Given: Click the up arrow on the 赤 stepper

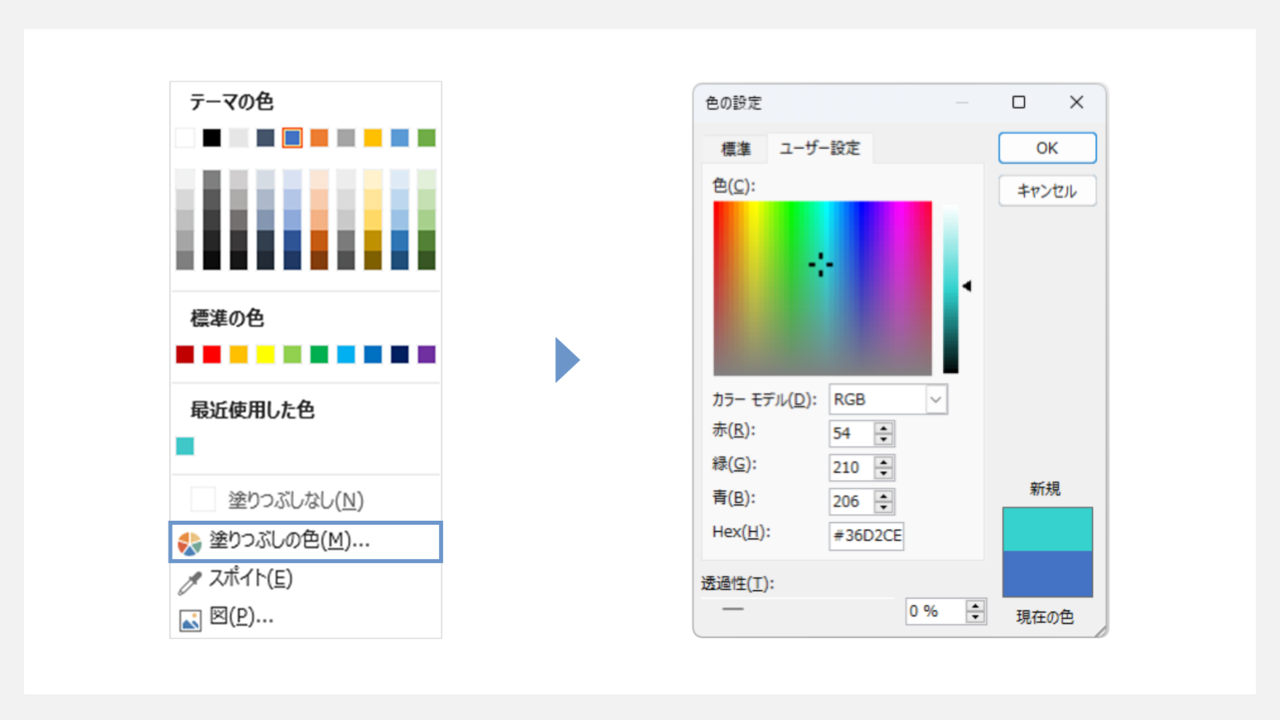Looking at the screenshot, I should (884, 429).
